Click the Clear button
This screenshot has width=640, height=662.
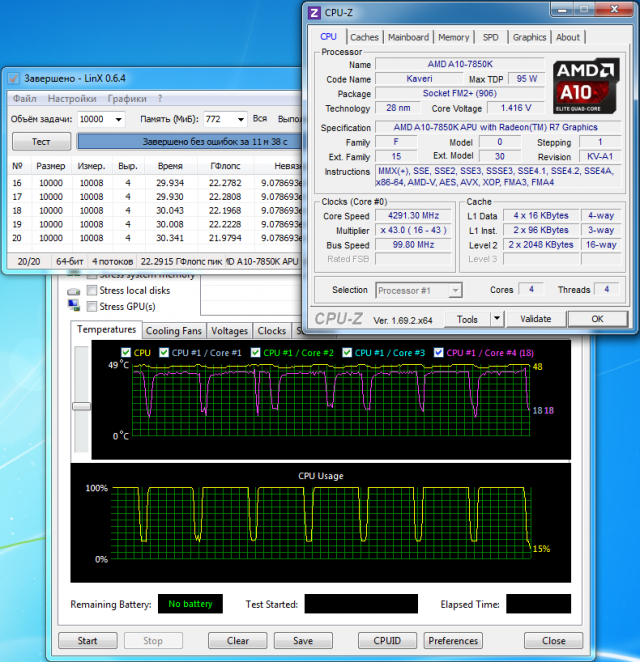point(238,640)
